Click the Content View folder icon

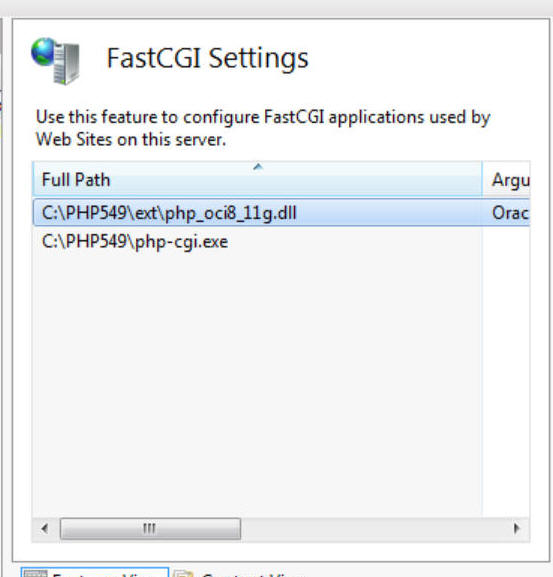(184, 573)
